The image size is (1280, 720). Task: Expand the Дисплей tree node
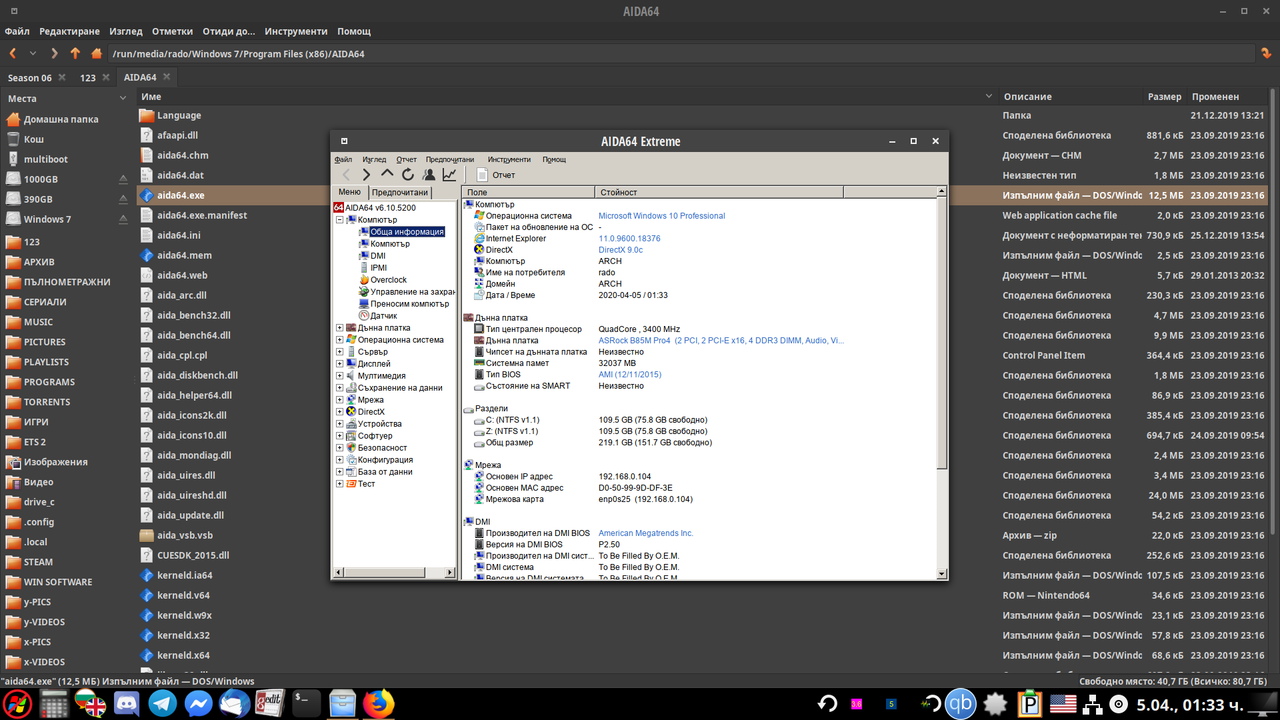click(340, 364)
